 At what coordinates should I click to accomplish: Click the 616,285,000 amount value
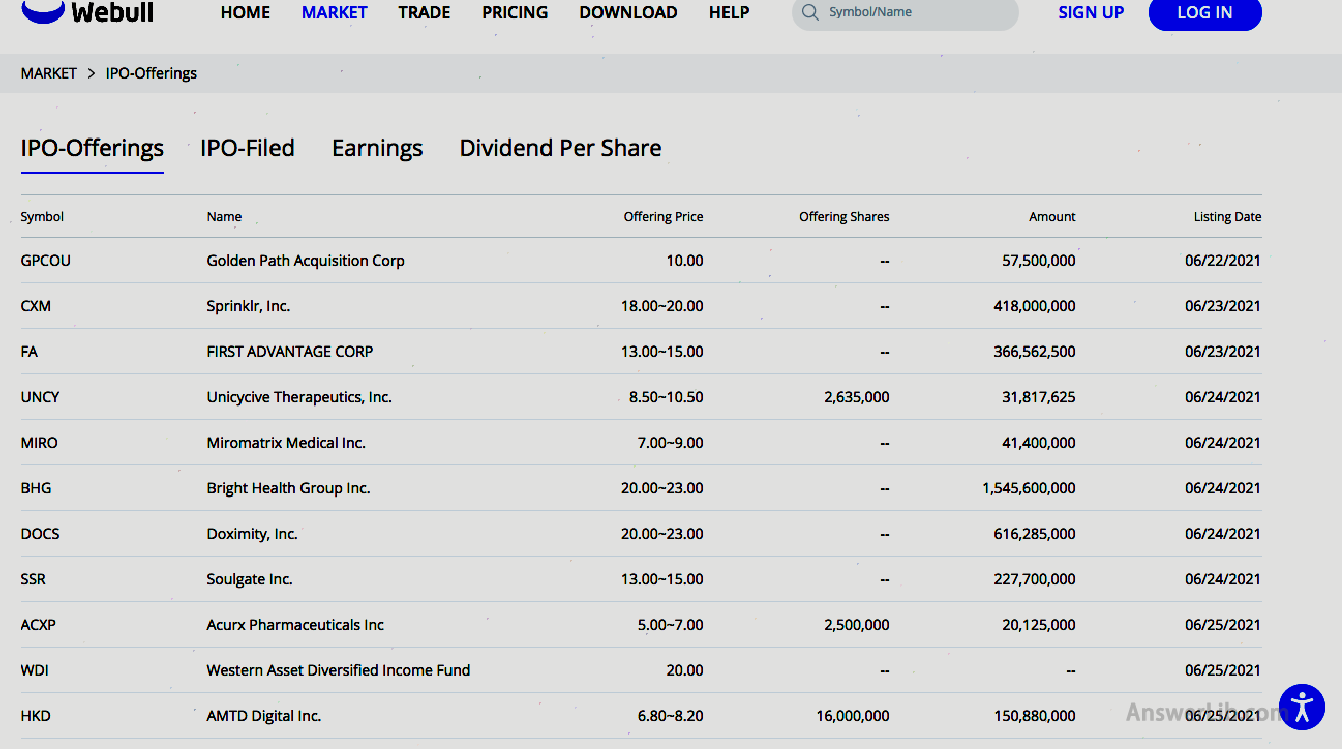1035,534
